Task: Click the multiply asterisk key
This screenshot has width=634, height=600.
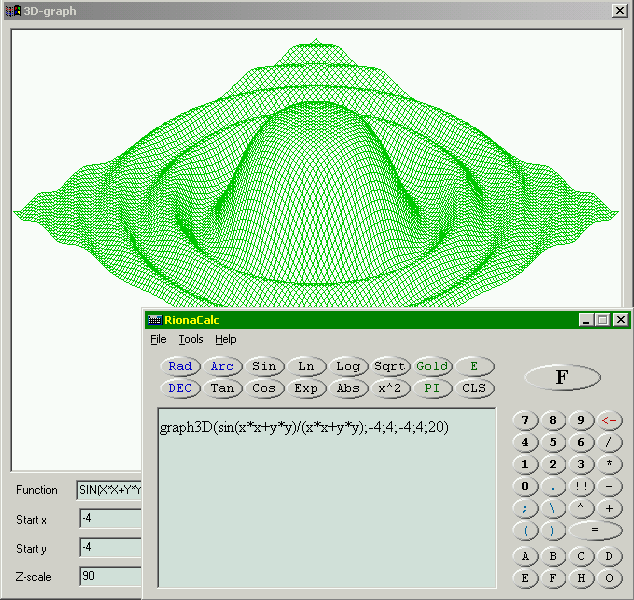Action: click(x=609, y=464)
